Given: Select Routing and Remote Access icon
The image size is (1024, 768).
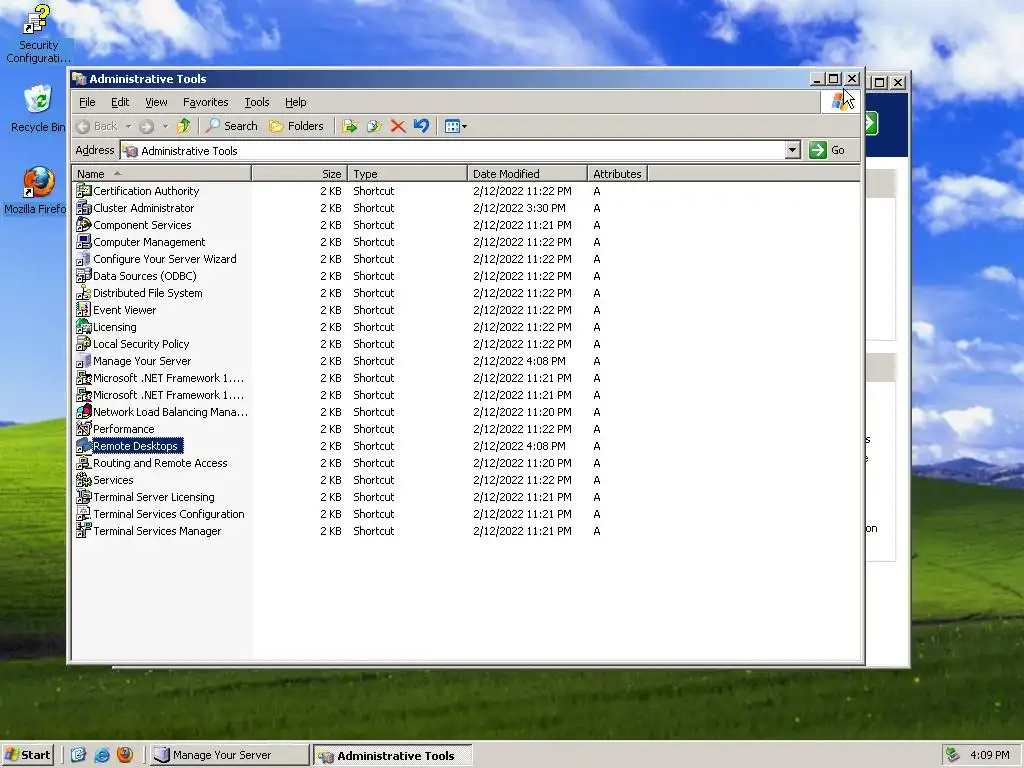Looking at the screenshot, I should pos(84,462).
